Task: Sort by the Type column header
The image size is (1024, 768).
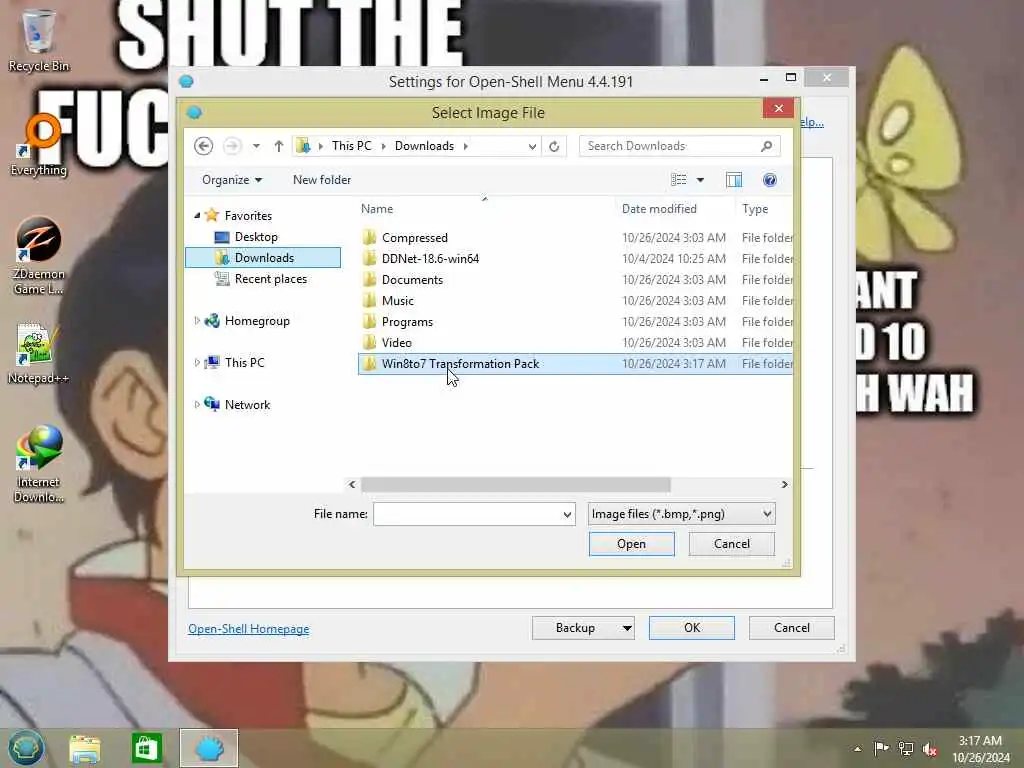Action: [x=755, y=209]
